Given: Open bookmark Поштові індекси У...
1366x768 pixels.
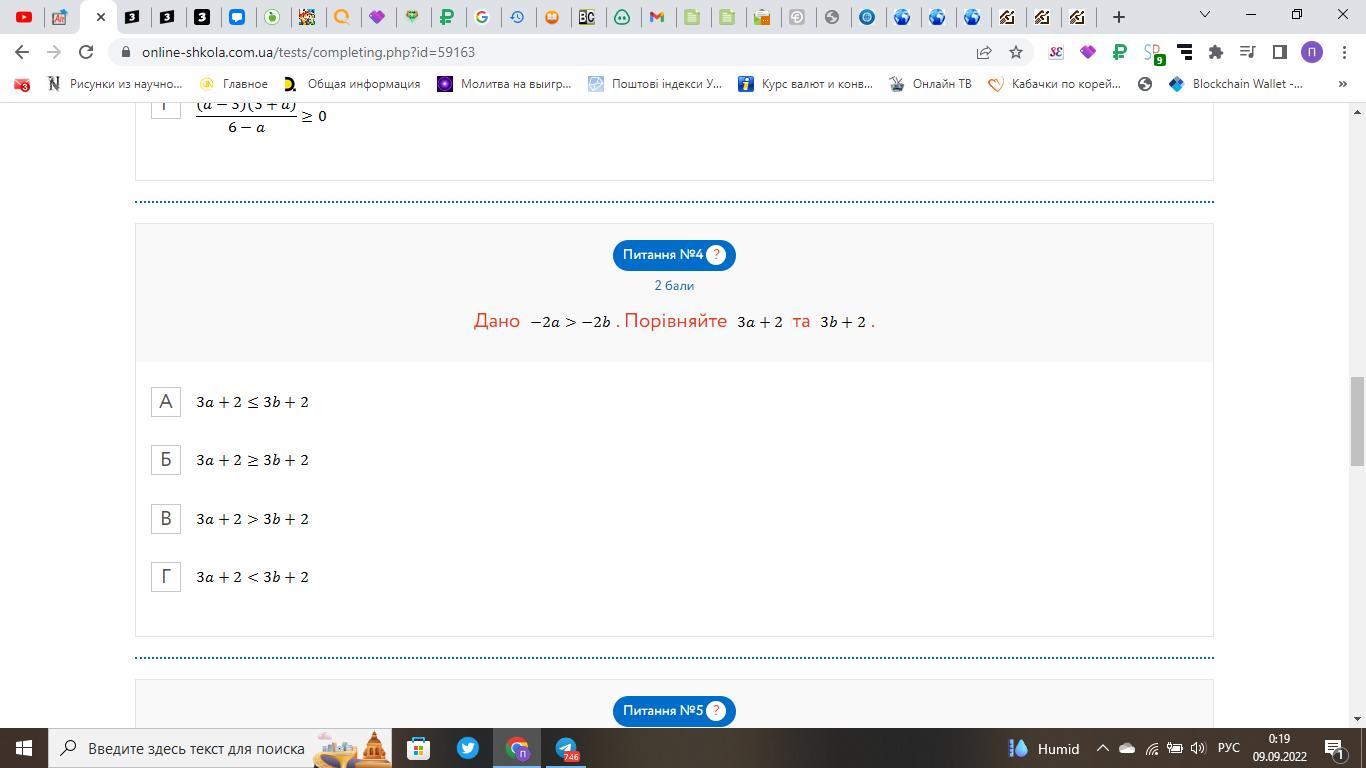Looking at the screenshot, I should coord(655,84).
